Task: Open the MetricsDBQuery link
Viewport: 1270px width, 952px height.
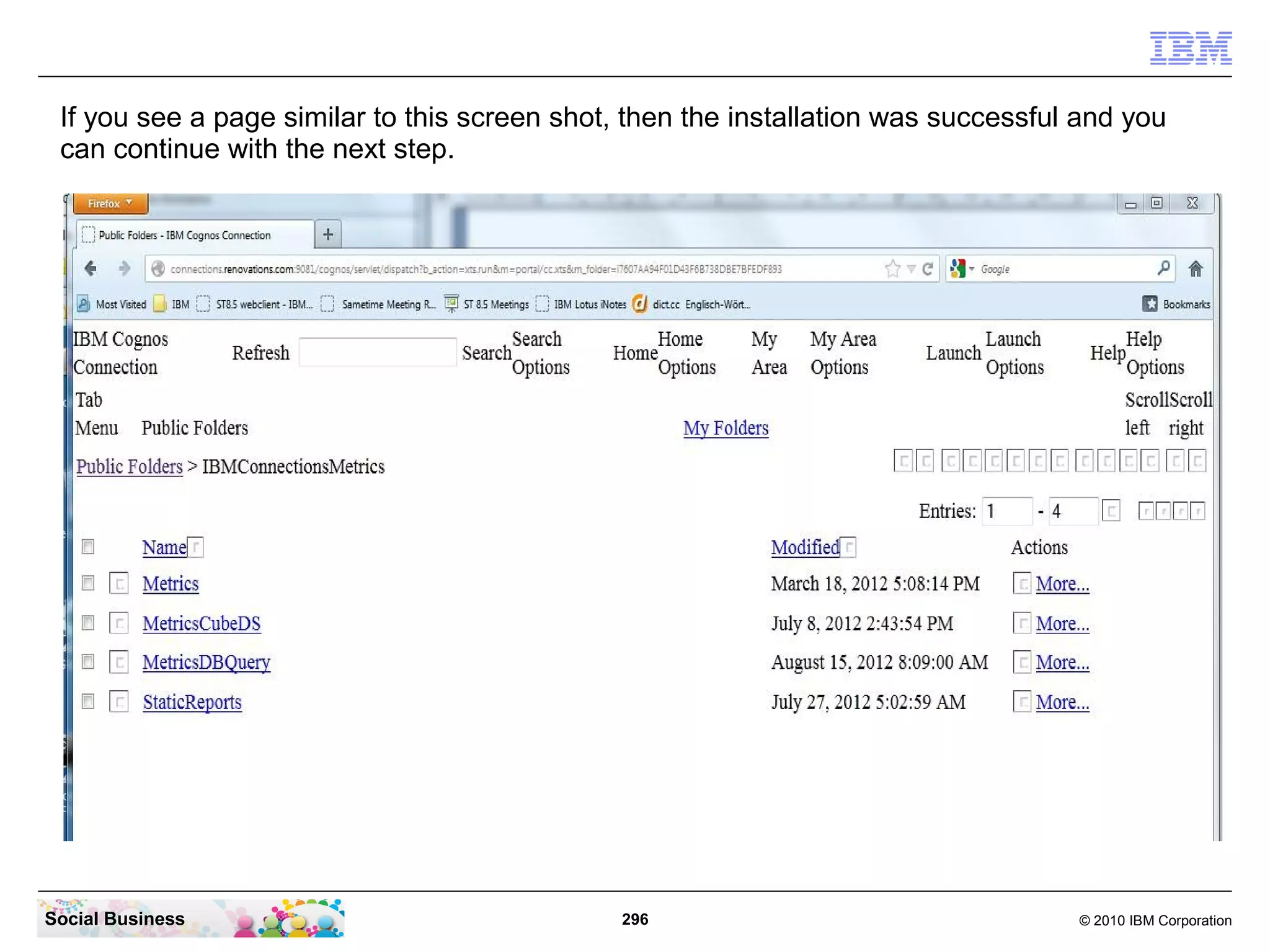Action: (206, 663)
